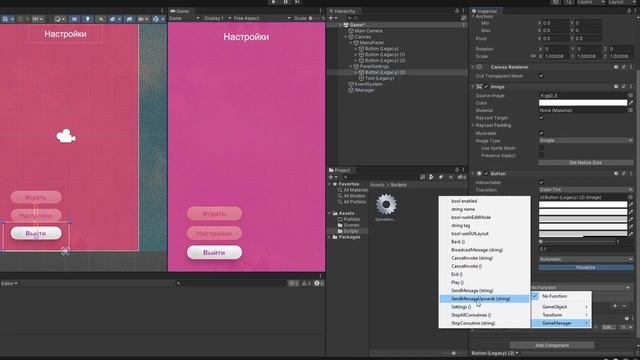Open Image Type dropdown
This screenshot has height=360, width=640.
[x=586, y=140]
